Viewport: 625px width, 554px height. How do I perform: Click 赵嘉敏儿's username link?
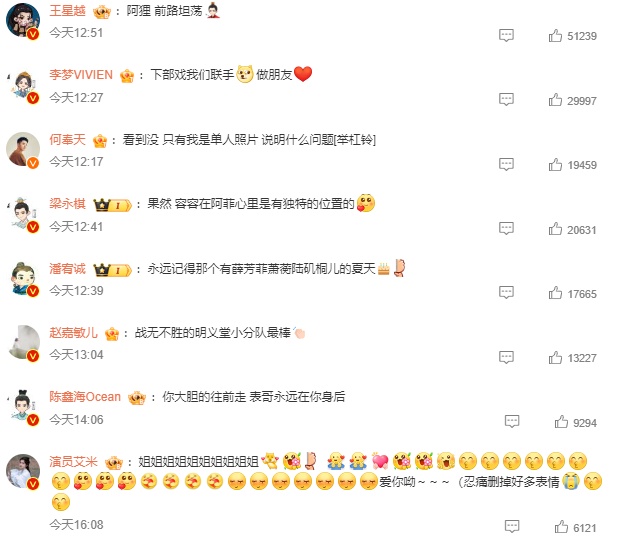(x=73, y=332)
